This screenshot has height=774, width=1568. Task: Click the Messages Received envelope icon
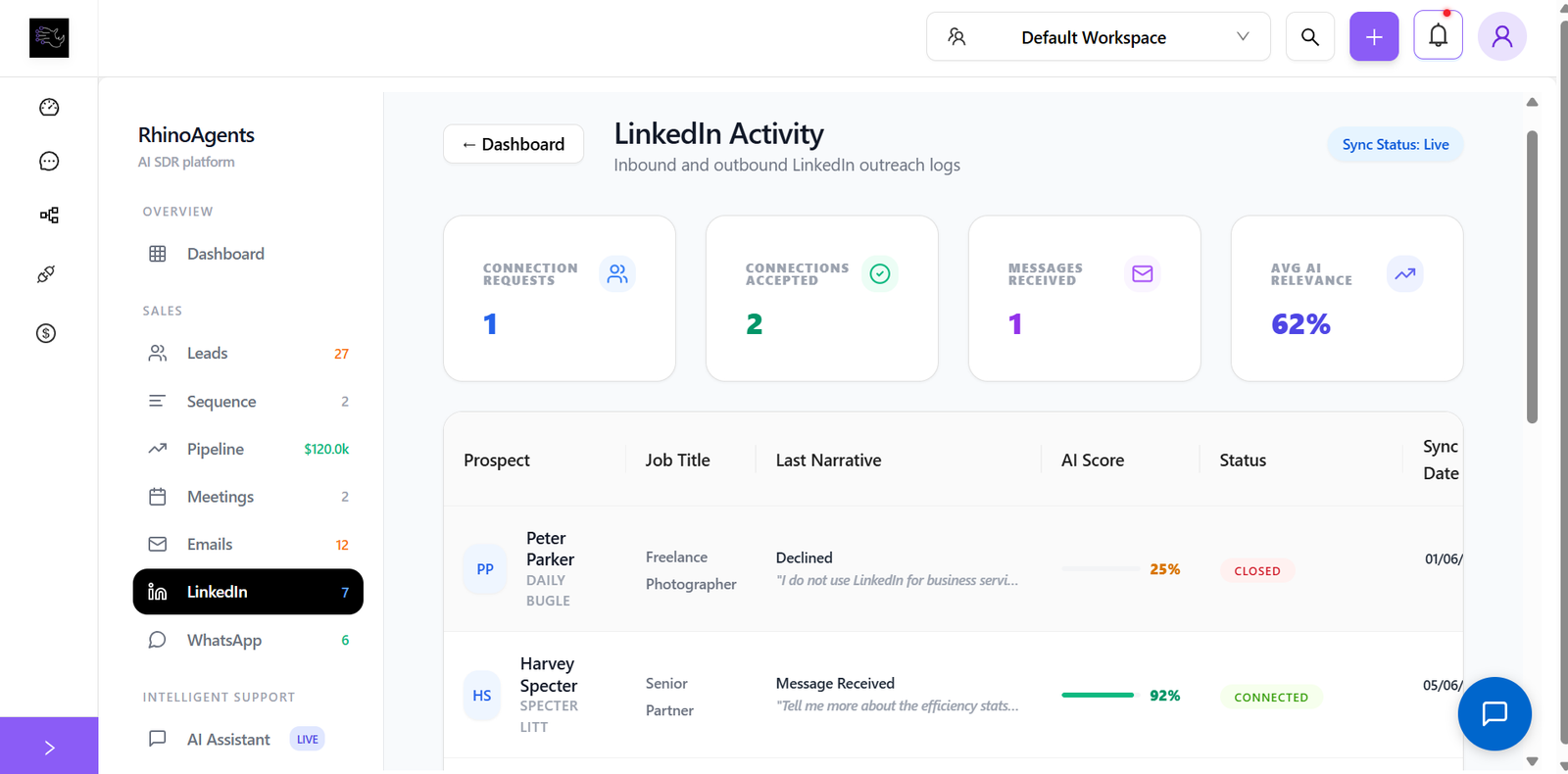pyautogui.click(x=1143, y=273)
